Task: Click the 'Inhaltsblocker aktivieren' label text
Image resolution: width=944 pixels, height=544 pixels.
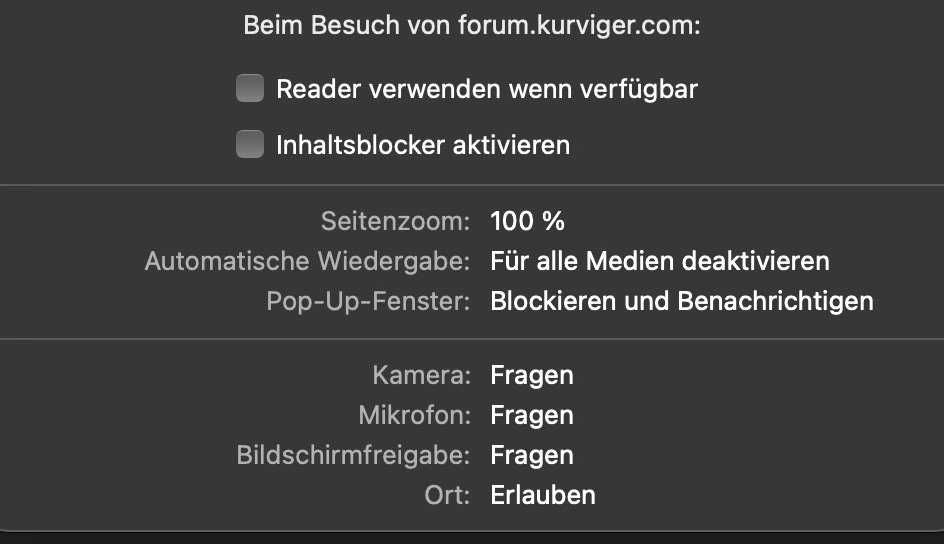Action: point(423,145)
